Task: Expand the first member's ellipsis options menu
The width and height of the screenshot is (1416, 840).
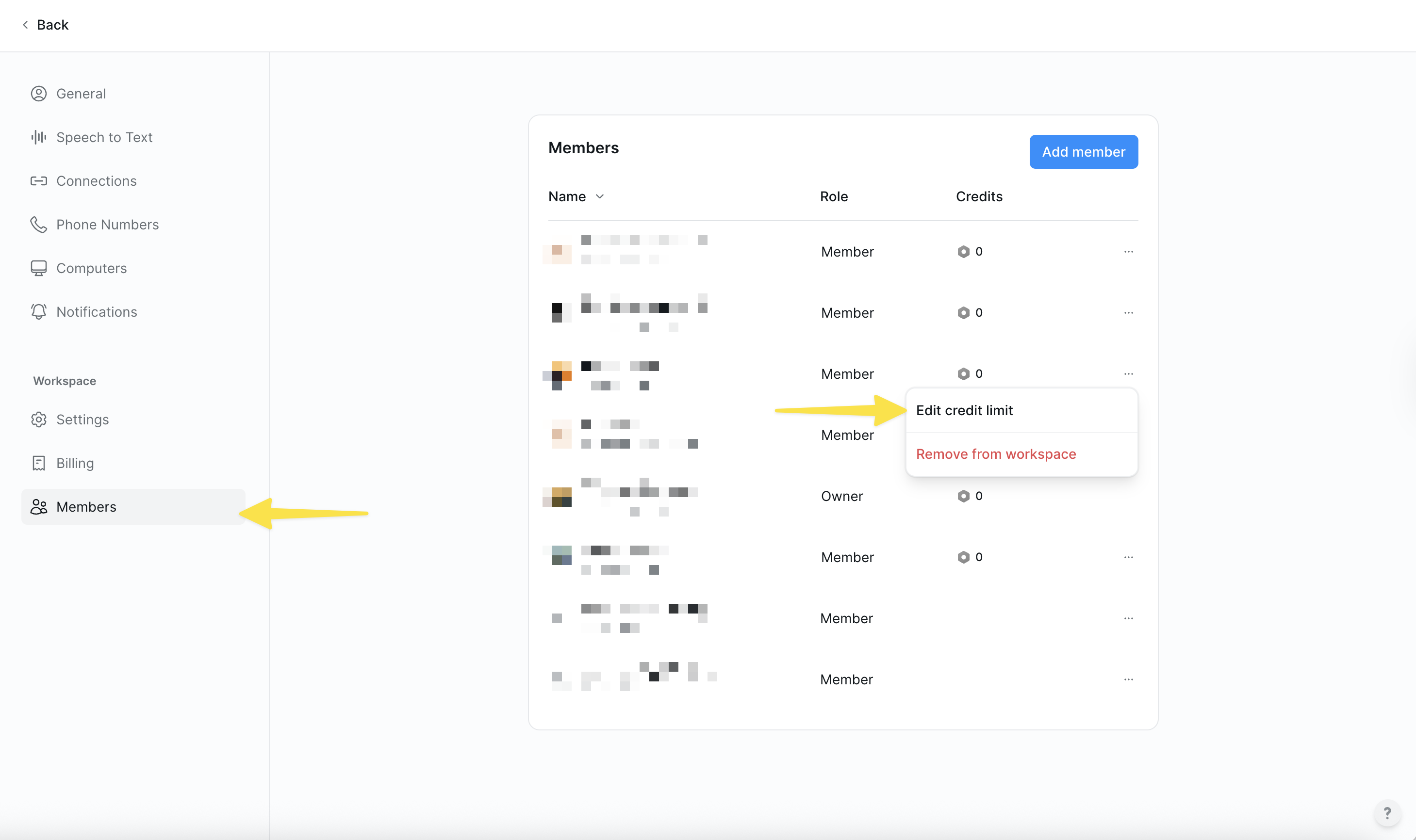Action: point(1128,251)
